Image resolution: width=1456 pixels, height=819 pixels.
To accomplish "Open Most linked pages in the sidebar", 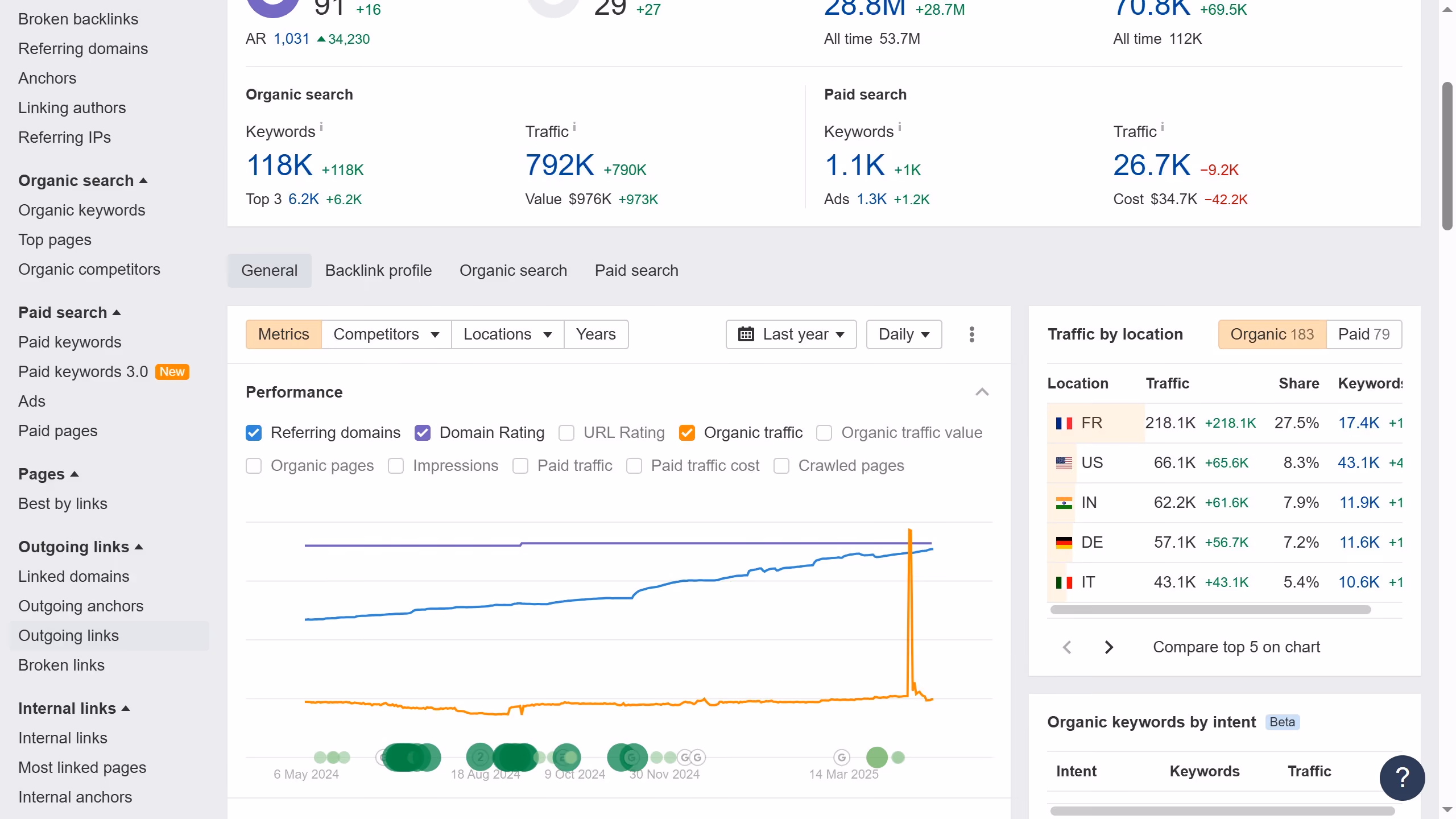I will pyautogui.click(x=82, y=768).
